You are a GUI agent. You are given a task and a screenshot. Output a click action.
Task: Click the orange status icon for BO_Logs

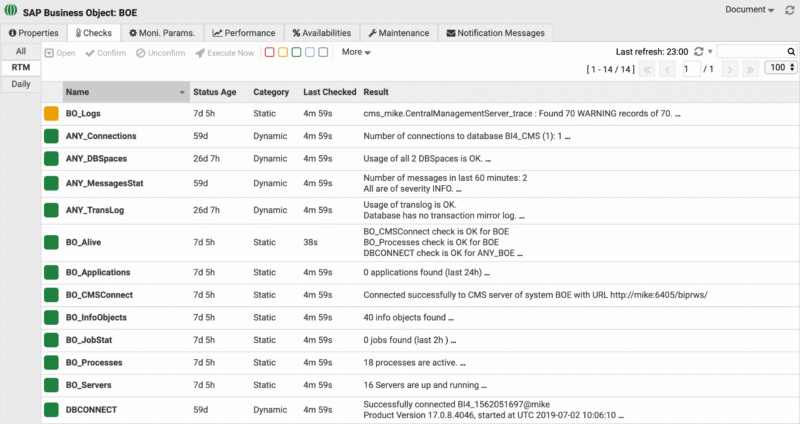[51, 114]
